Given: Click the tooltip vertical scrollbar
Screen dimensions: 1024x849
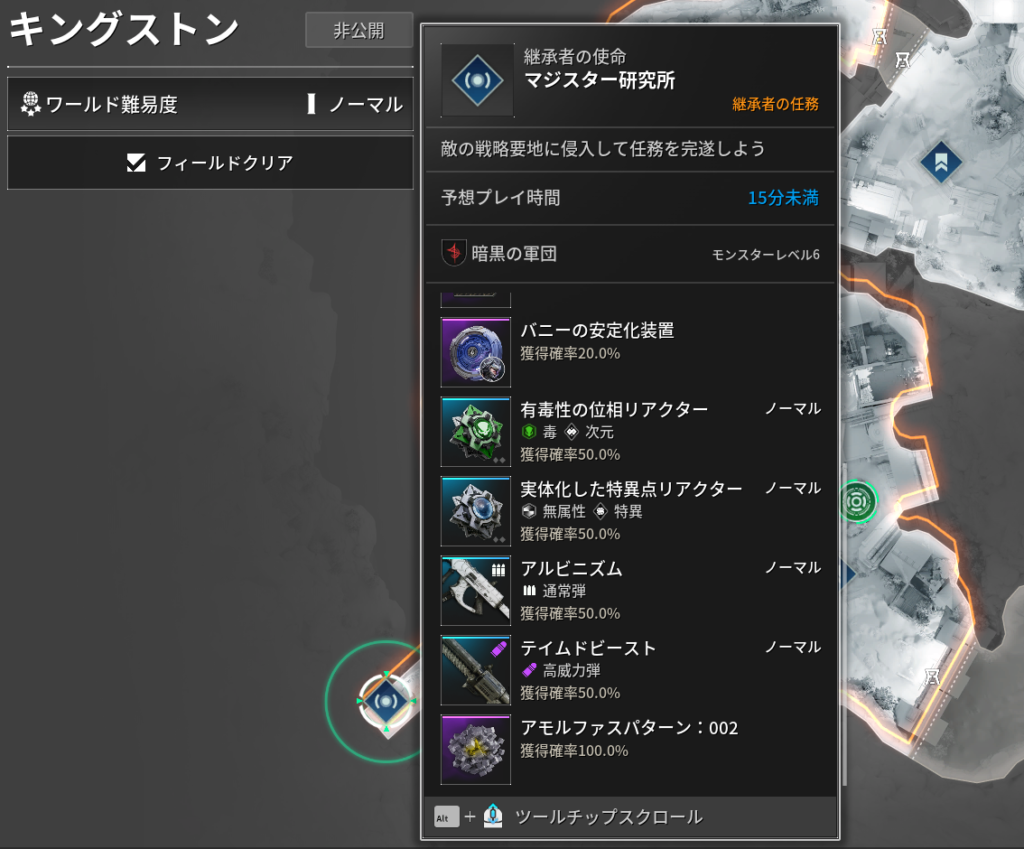Looking at the screenshot, I should click(x=844, y=624).
